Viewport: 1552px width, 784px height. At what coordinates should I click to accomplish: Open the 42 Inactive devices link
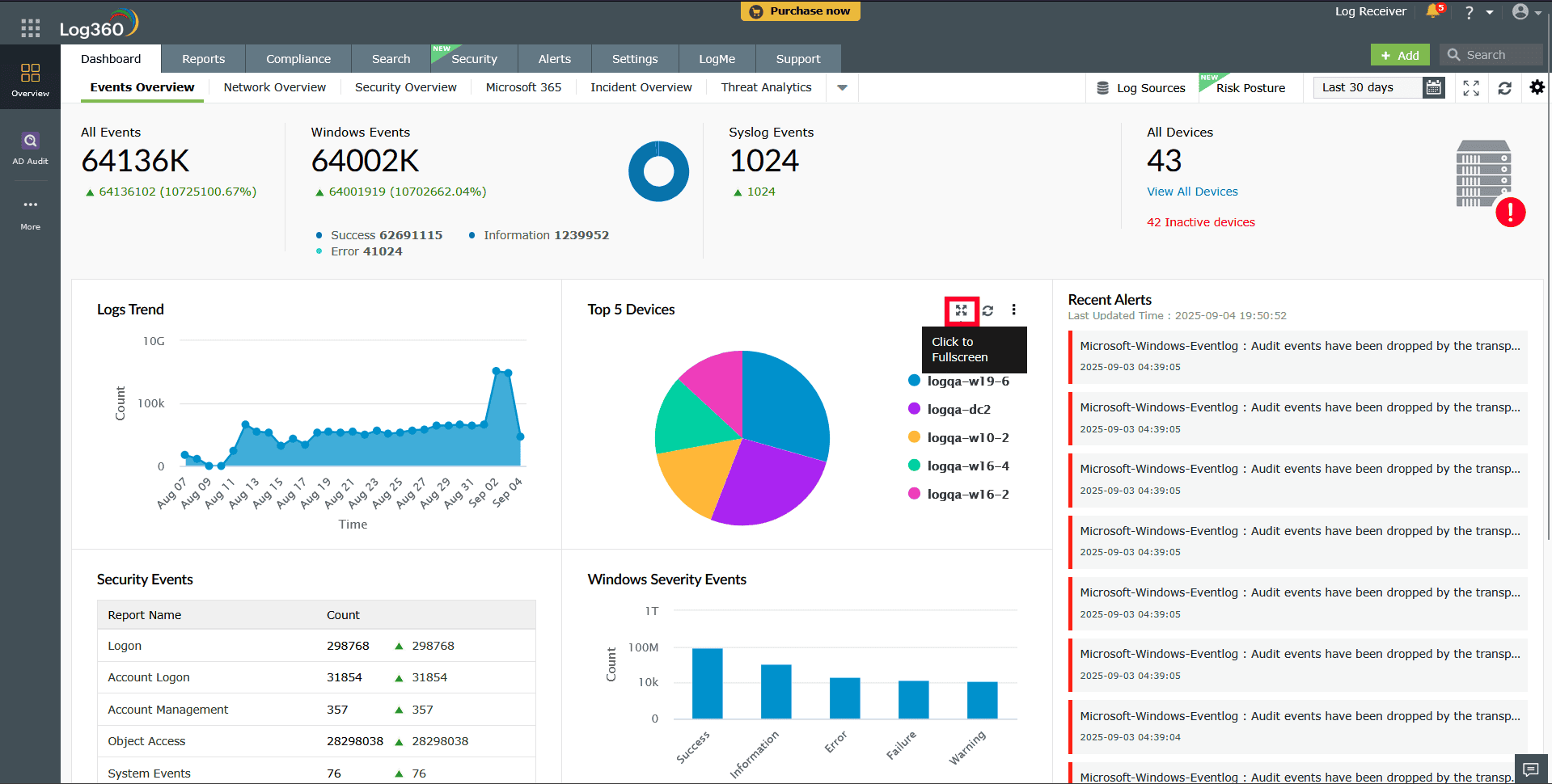click(1201, 222)
